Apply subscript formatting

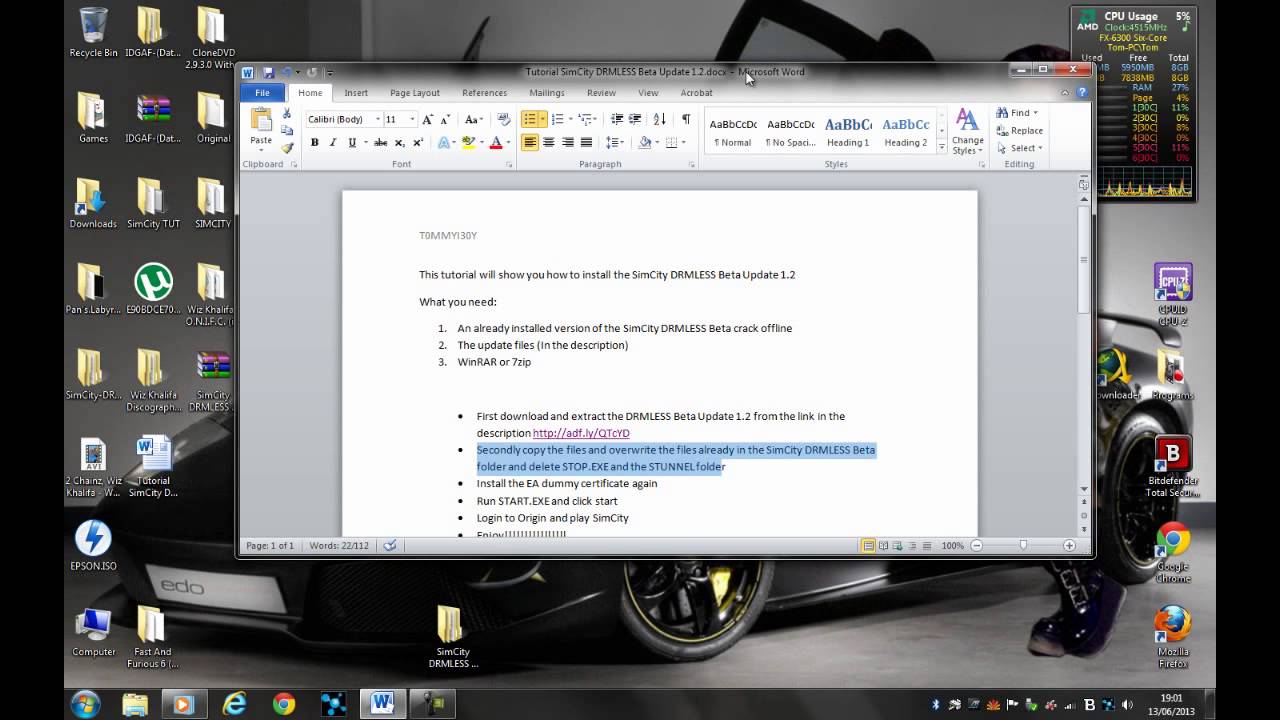[399, 143]
